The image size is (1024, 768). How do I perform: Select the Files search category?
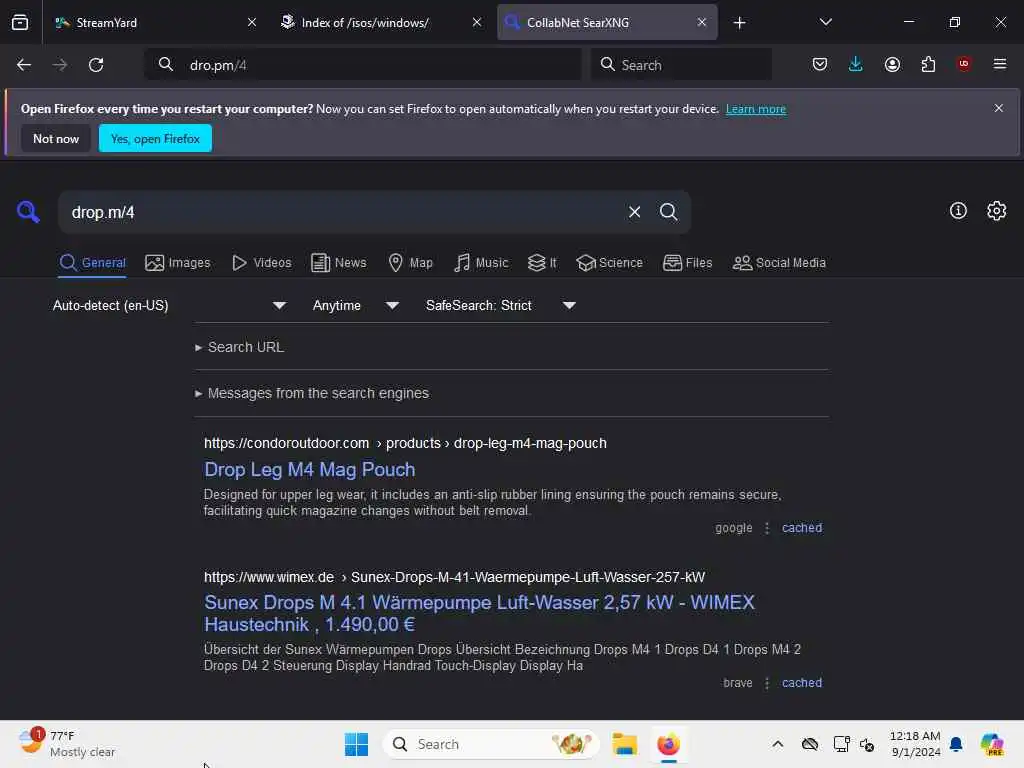687,263
